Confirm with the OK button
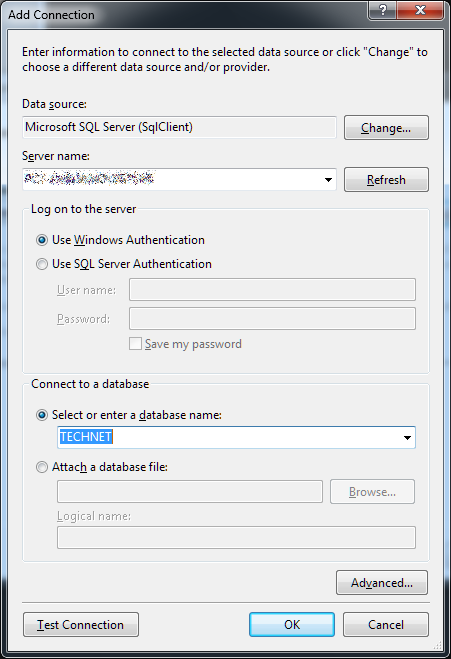Screen dimensions: 451x659 (x=292, y=625)
